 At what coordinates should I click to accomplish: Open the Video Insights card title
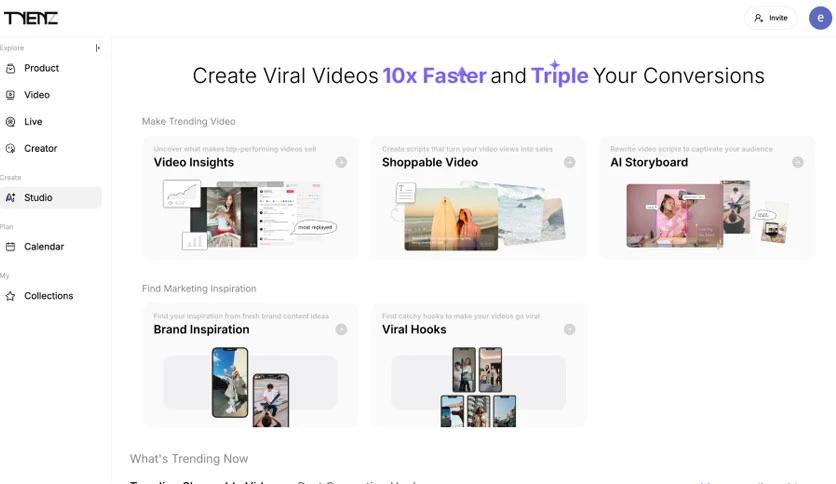click(x=194, y=163)
